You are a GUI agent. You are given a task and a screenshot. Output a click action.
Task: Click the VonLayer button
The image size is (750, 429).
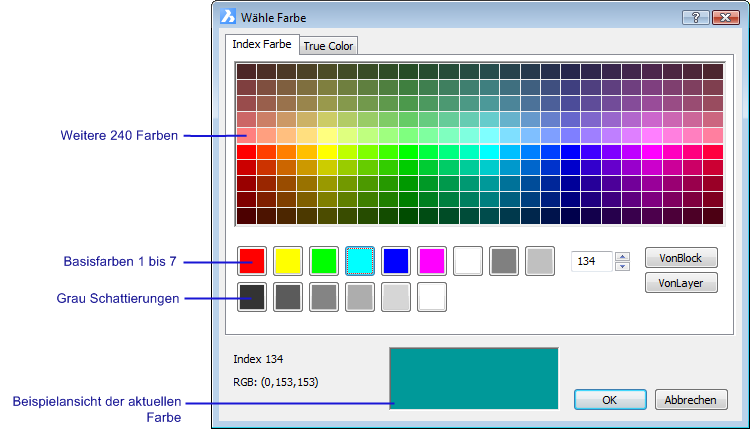pos(681,283)
